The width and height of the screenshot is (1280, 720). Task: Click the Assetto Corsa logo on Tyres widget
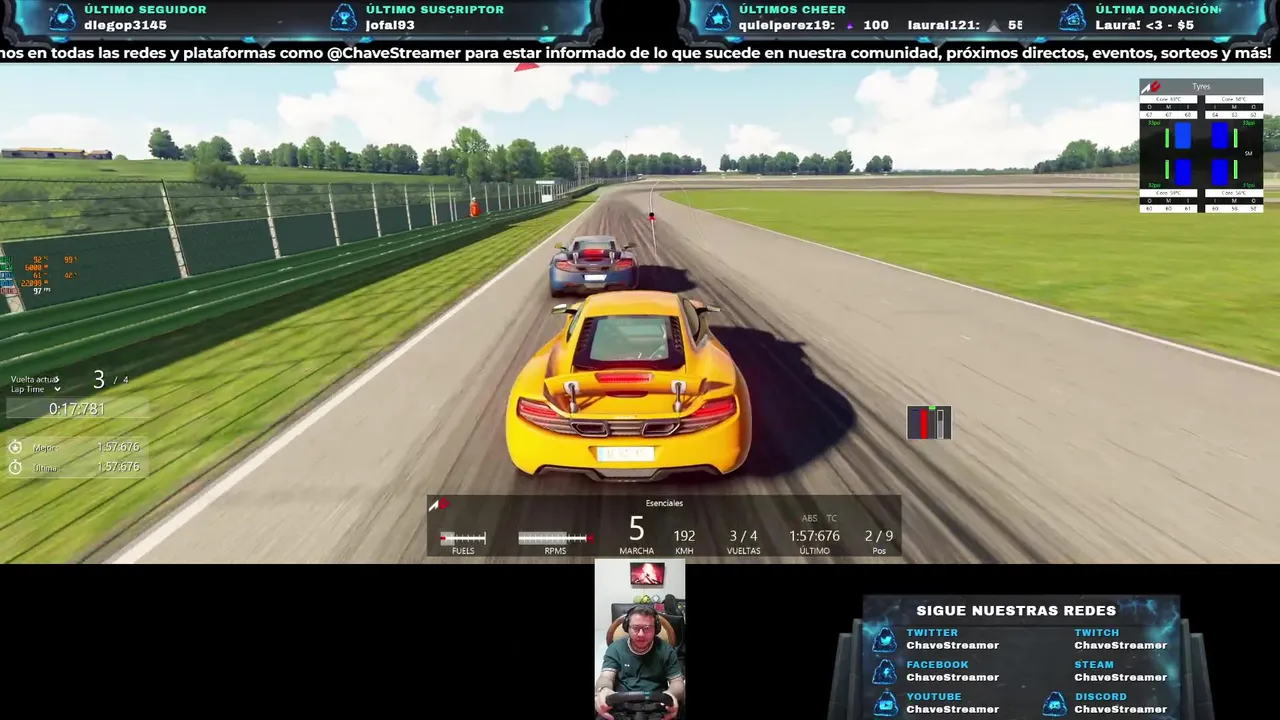(1151, 87)
